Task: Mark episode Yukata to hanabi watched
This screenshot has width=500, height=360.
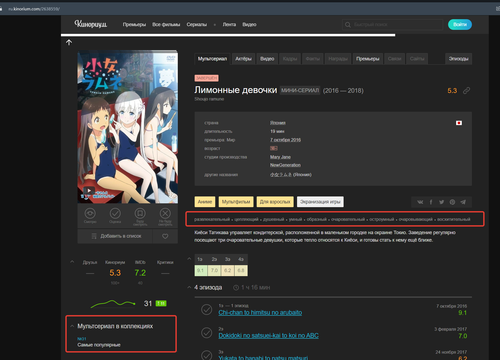Action: (206, 355)
